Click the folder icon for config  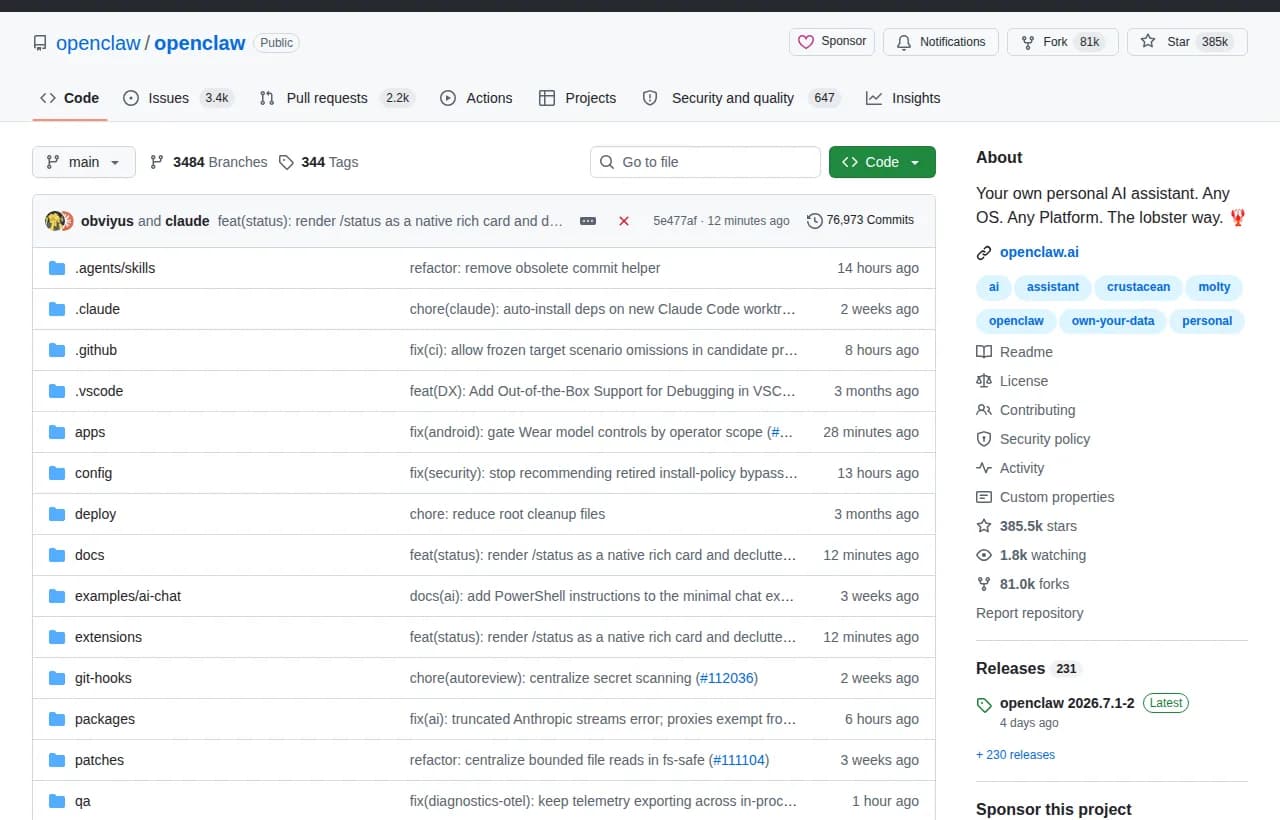pos(57,473)
